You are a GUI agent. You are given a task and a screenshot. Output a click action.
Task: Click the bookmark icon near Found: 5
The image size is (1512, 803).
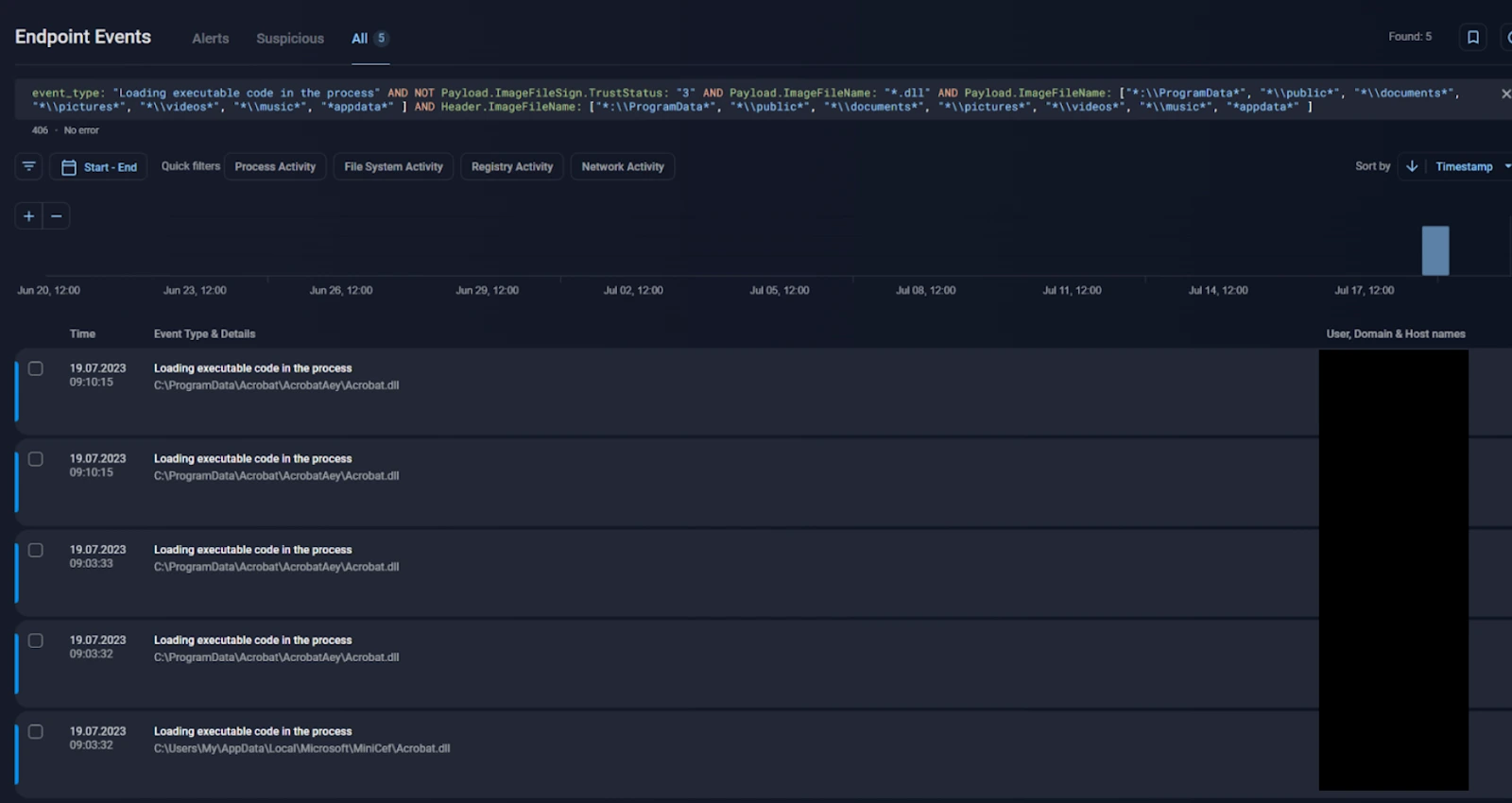tap(1472, 37)
